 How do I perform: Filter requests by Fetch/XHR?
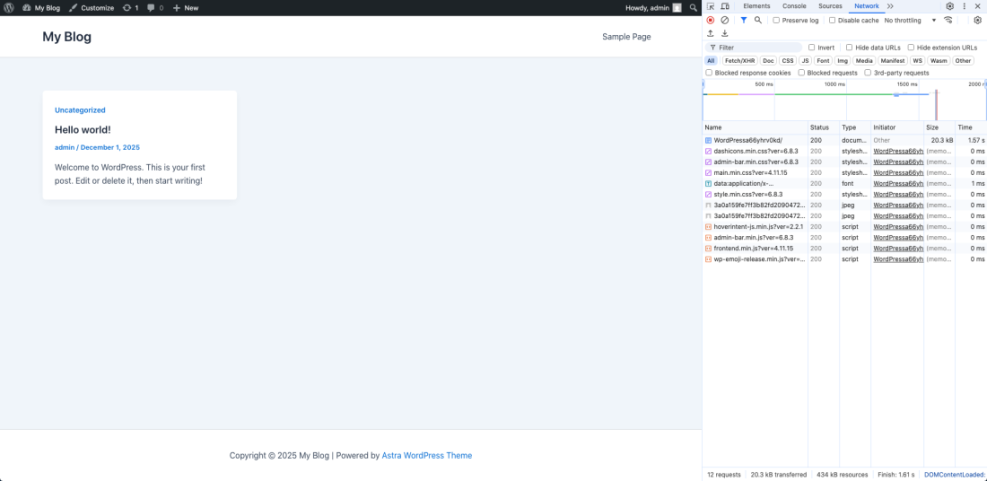739,60
